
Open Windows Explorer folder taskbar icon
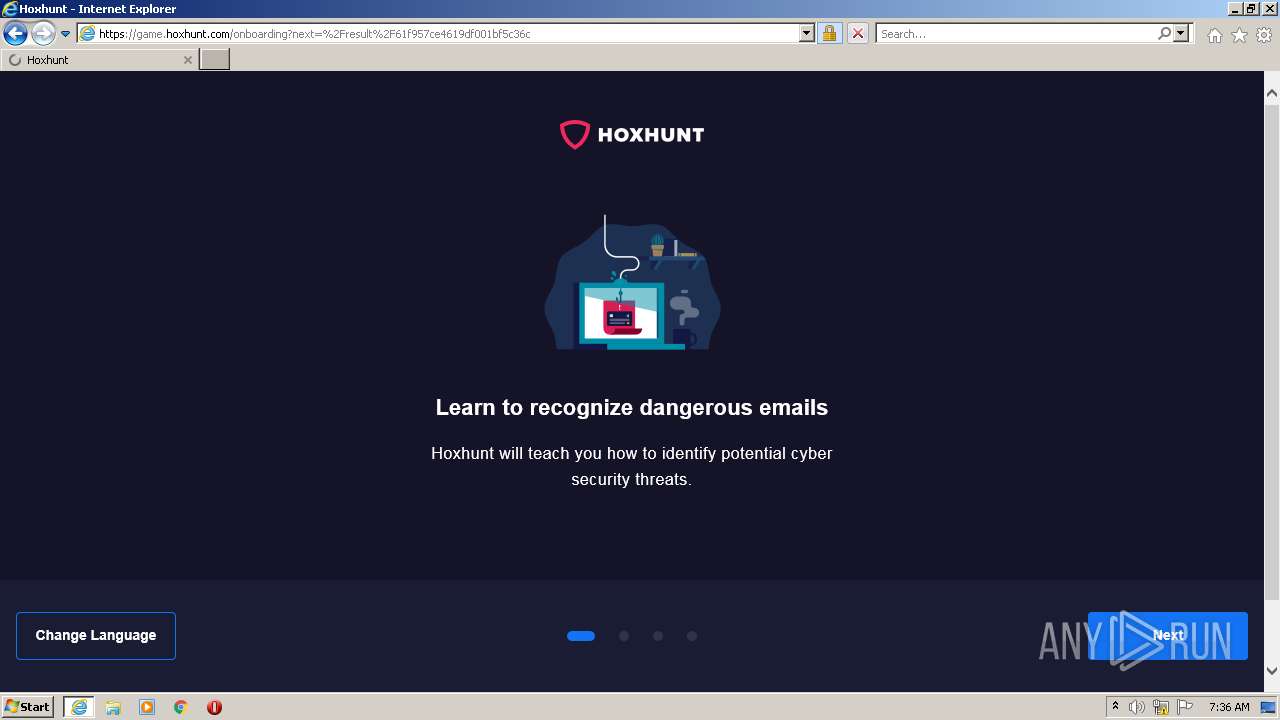point(113,707)
